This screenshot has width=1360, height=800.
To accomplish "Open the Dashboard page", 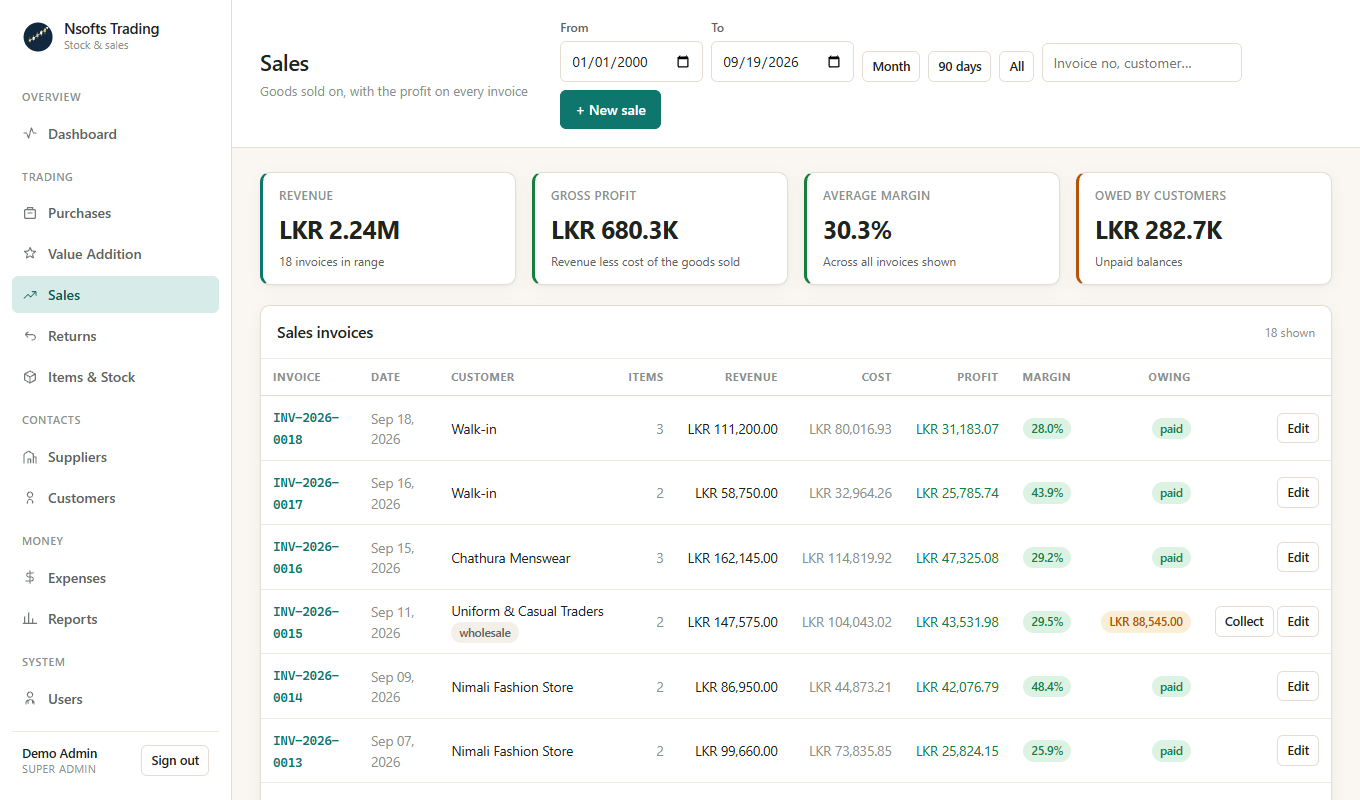I will [x=115, y=134].
